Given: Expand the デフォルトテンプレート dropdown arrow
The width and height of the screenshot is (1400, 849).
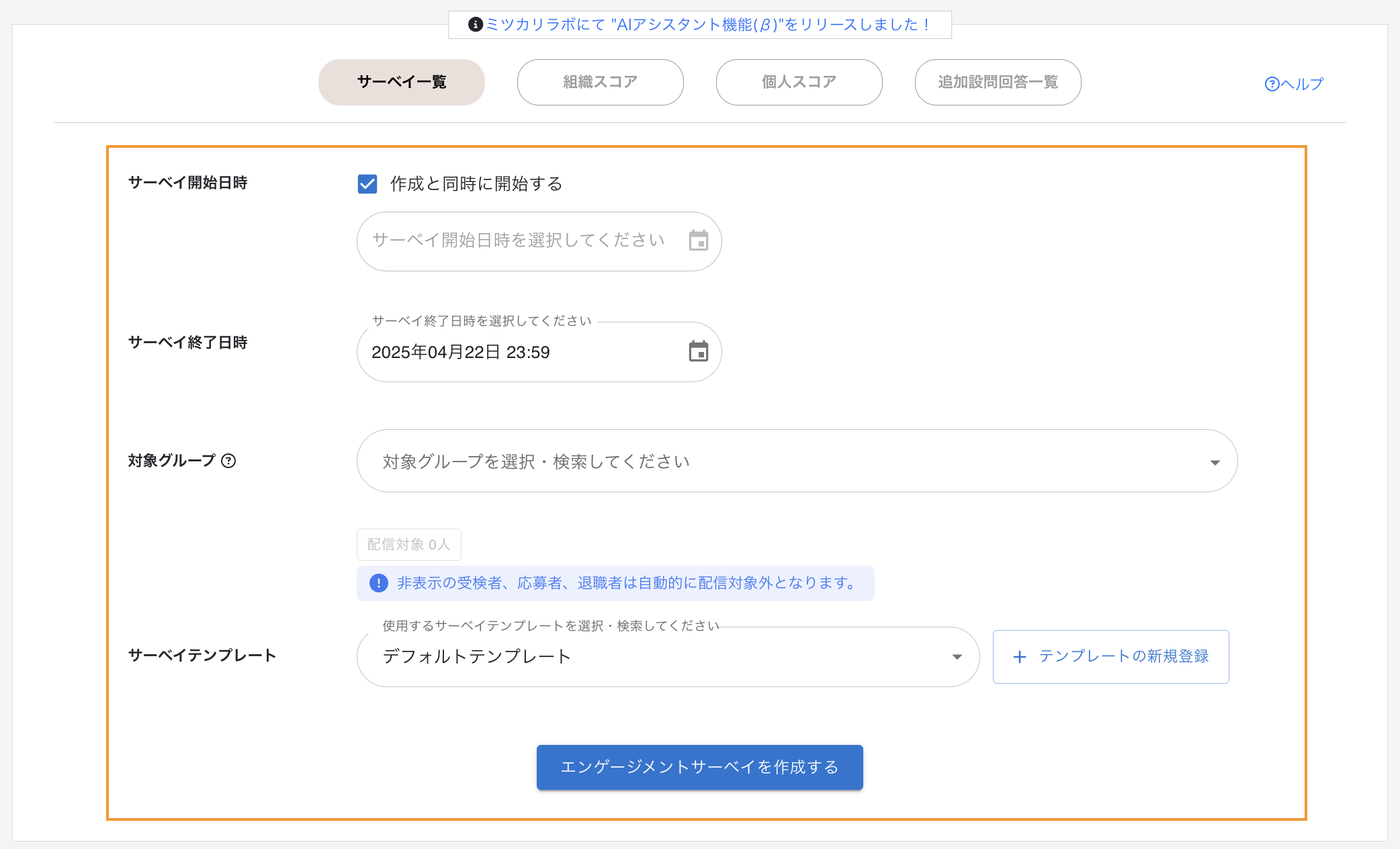Looking at the screenshot, I should 957,657.
